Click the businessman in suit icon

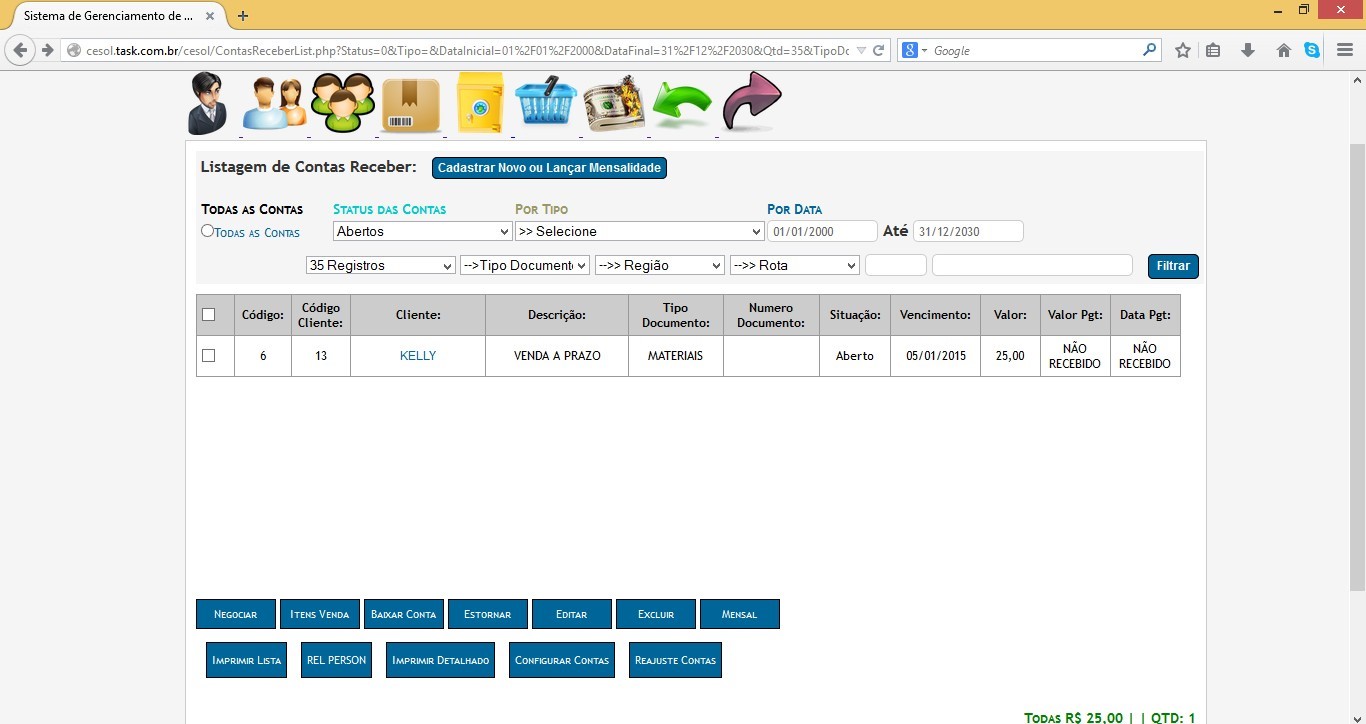tap(208, 104)
